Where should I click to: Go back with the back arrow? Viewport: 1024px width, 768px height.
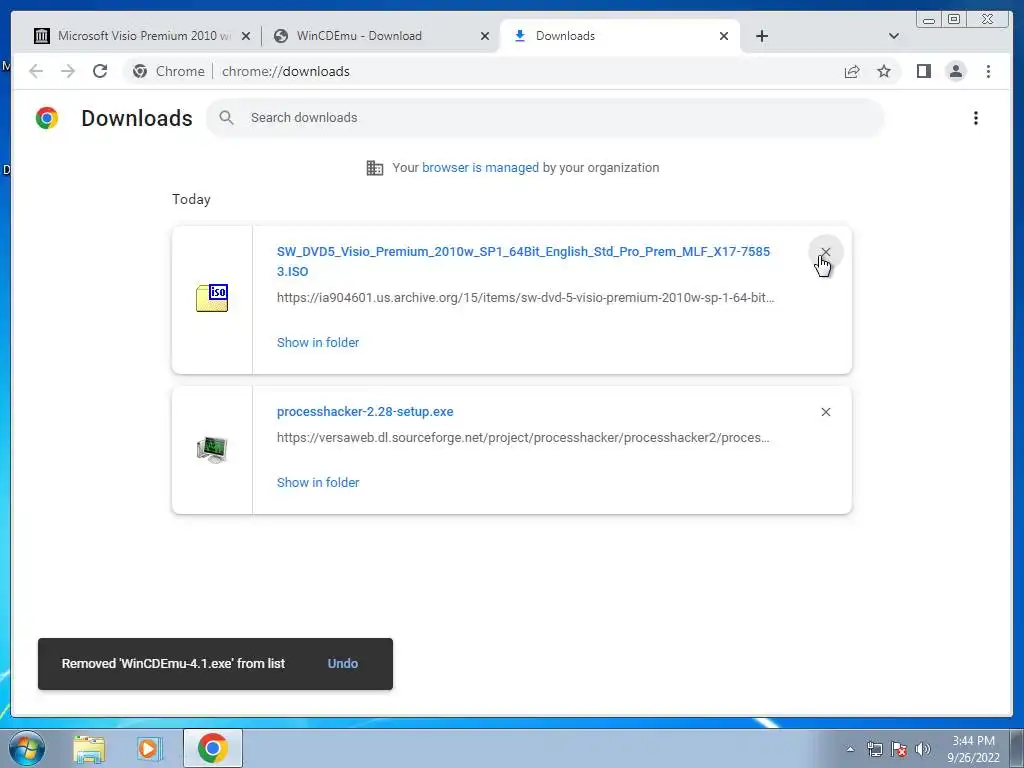point(36,71)
